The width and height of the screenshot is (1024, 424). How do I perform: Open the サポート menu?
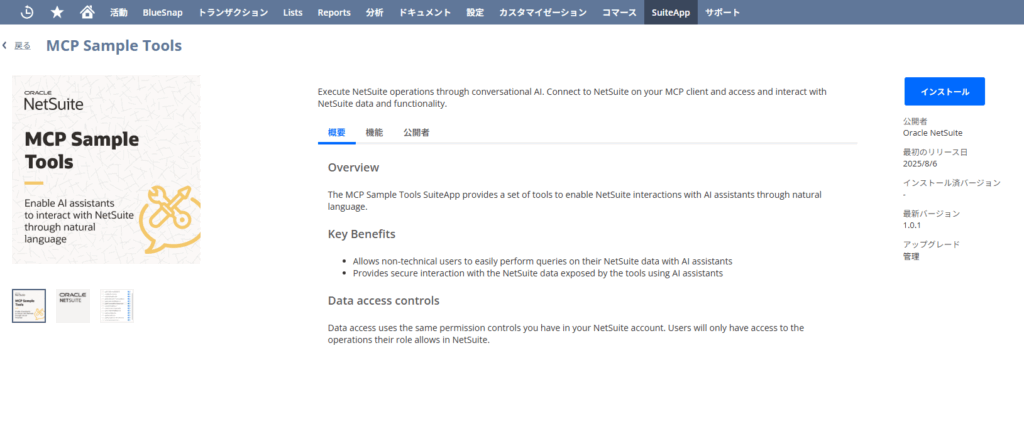(x=722, y=12)
